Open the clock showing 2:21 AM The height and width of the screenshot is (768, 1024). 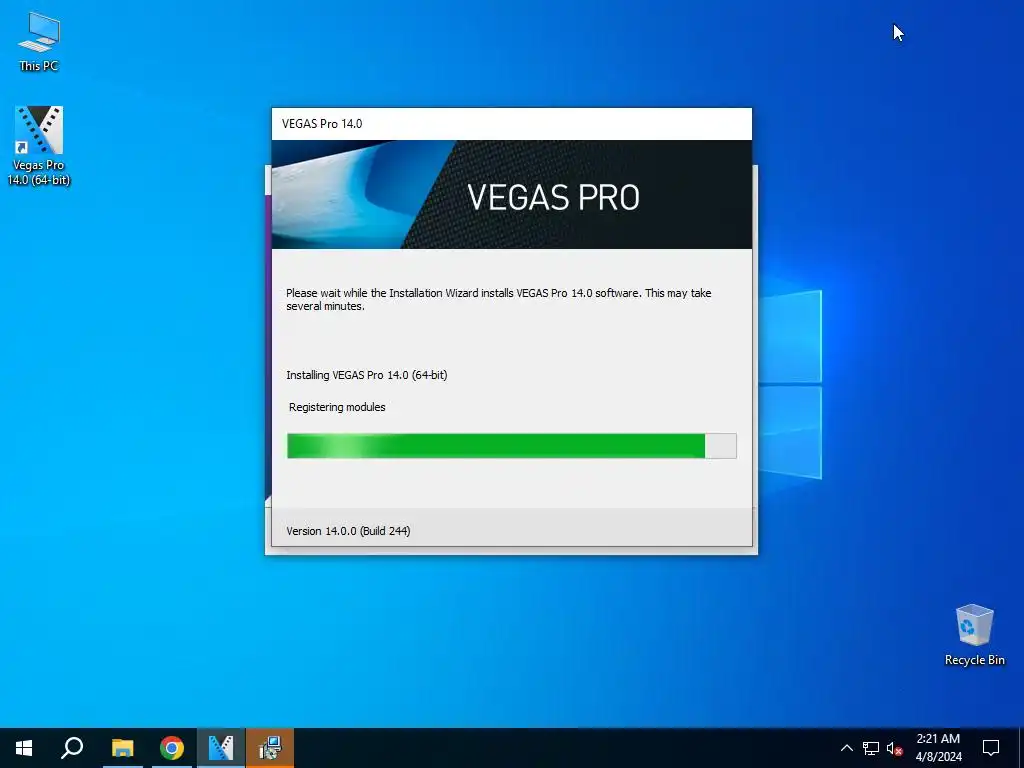tap(938, 748)
